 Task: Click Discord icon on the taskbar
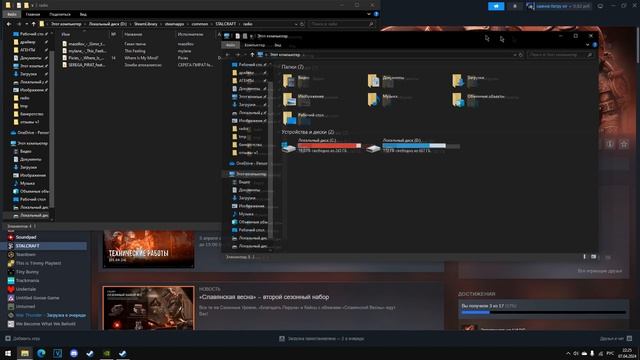click(74, 353)
